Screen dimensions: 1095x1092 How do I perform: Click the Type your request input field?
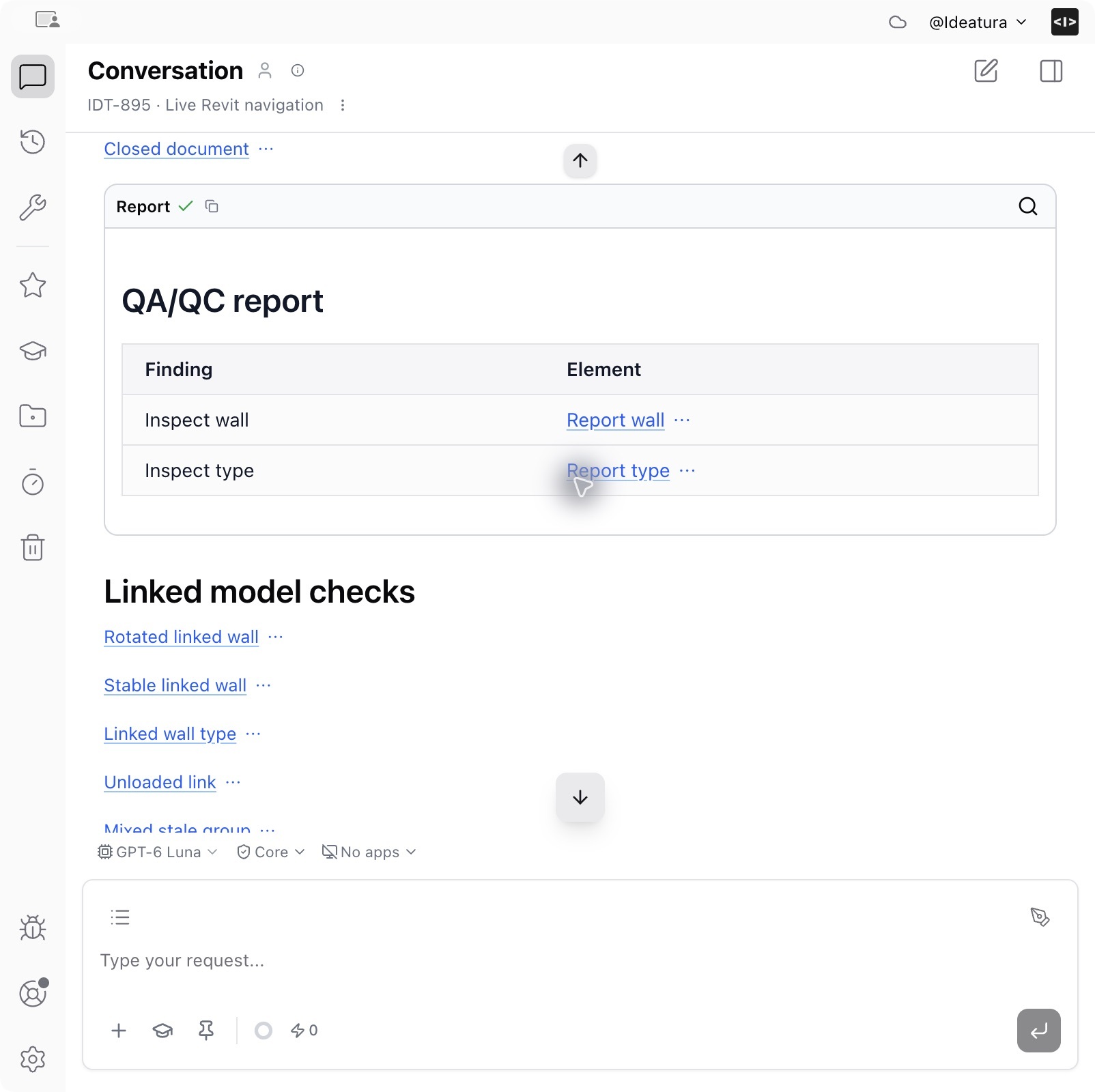580,960
